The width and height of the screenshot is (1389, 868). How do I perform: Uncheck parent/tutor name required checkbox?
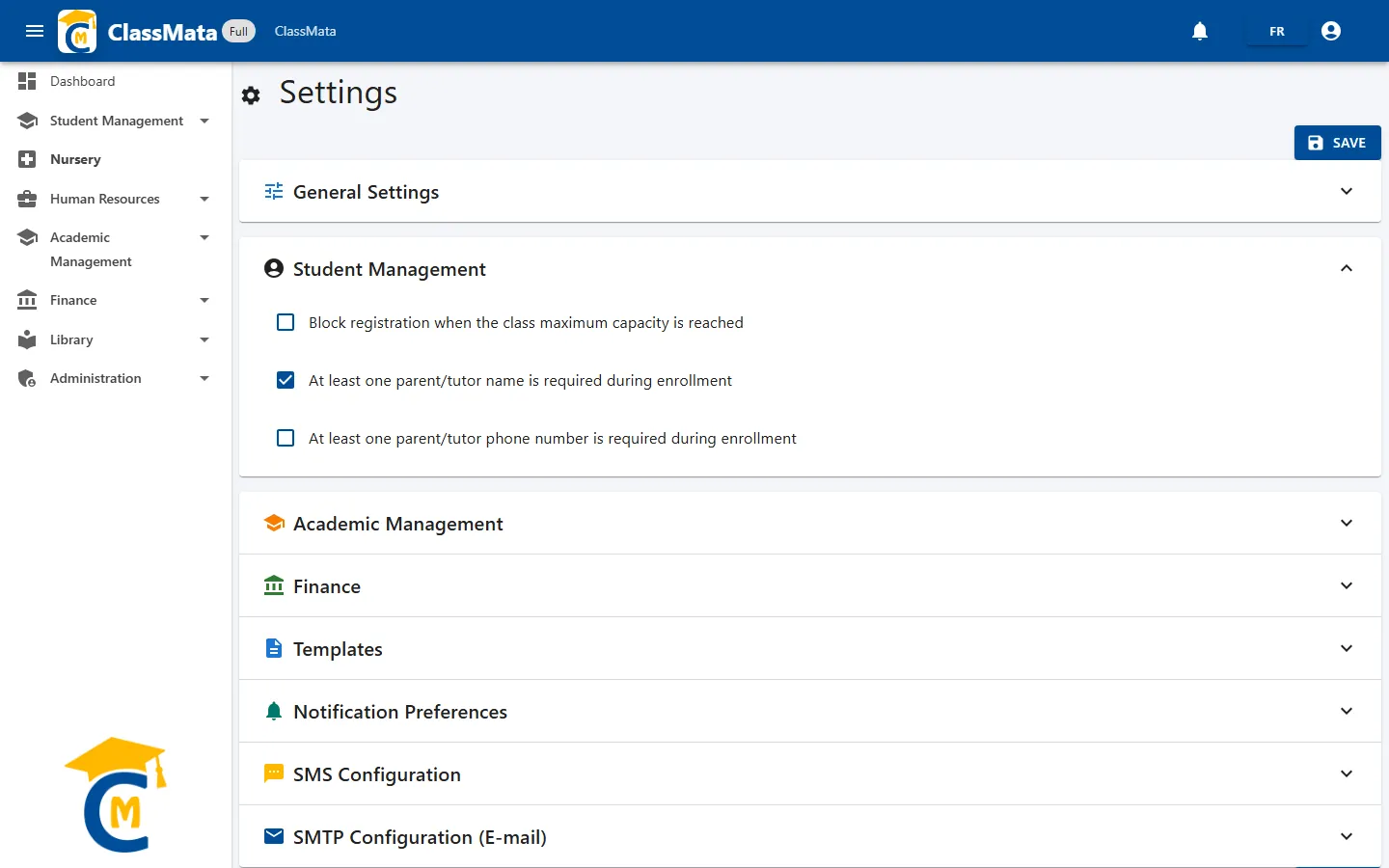tap(286, 380)
